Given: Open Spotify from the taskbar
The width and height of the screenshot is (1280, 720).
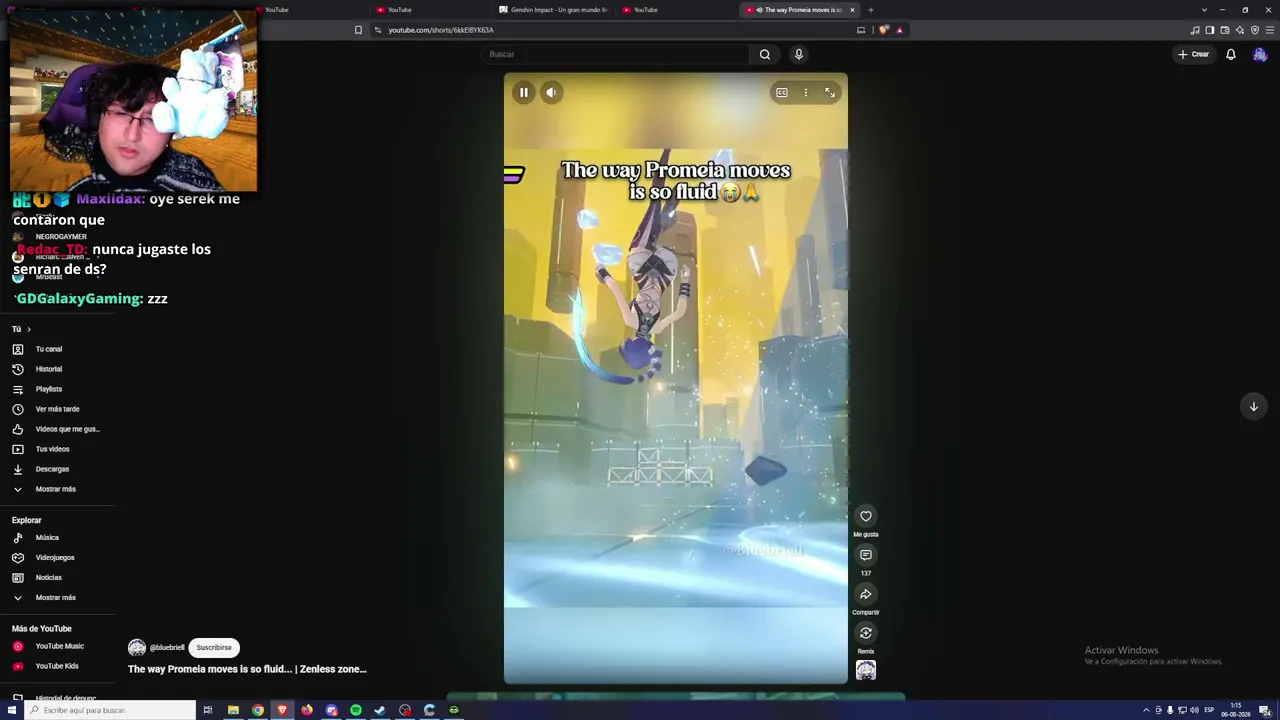Looking at the screenshot, I should [356, 710].
